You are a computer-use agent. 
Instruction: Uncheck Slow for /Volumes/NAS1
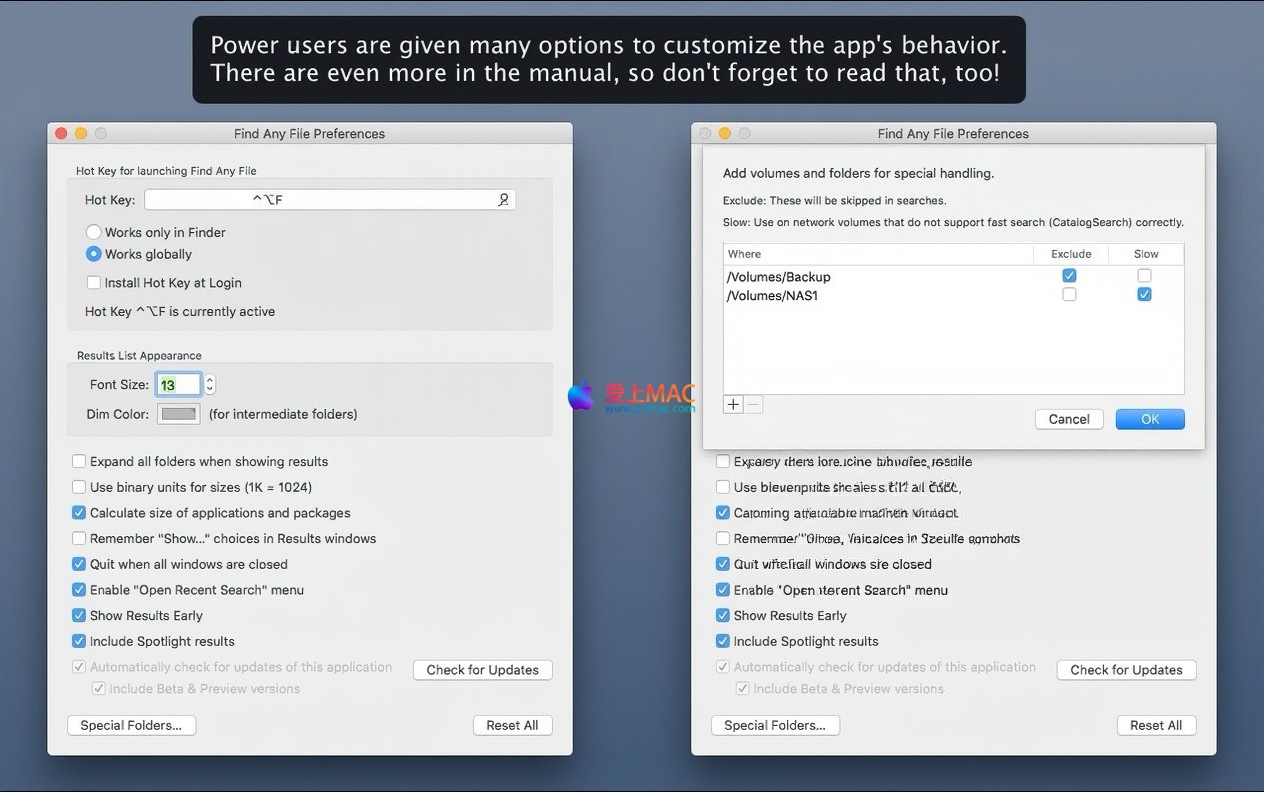pos(1144,295)
